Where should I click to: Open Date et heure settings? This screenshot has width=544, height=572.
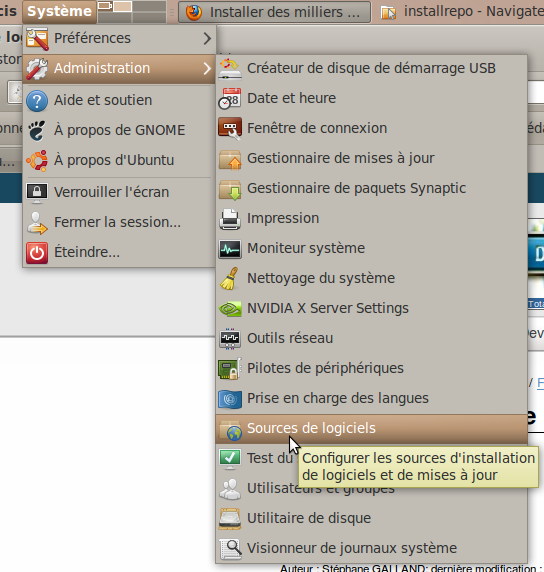[371, 98]
